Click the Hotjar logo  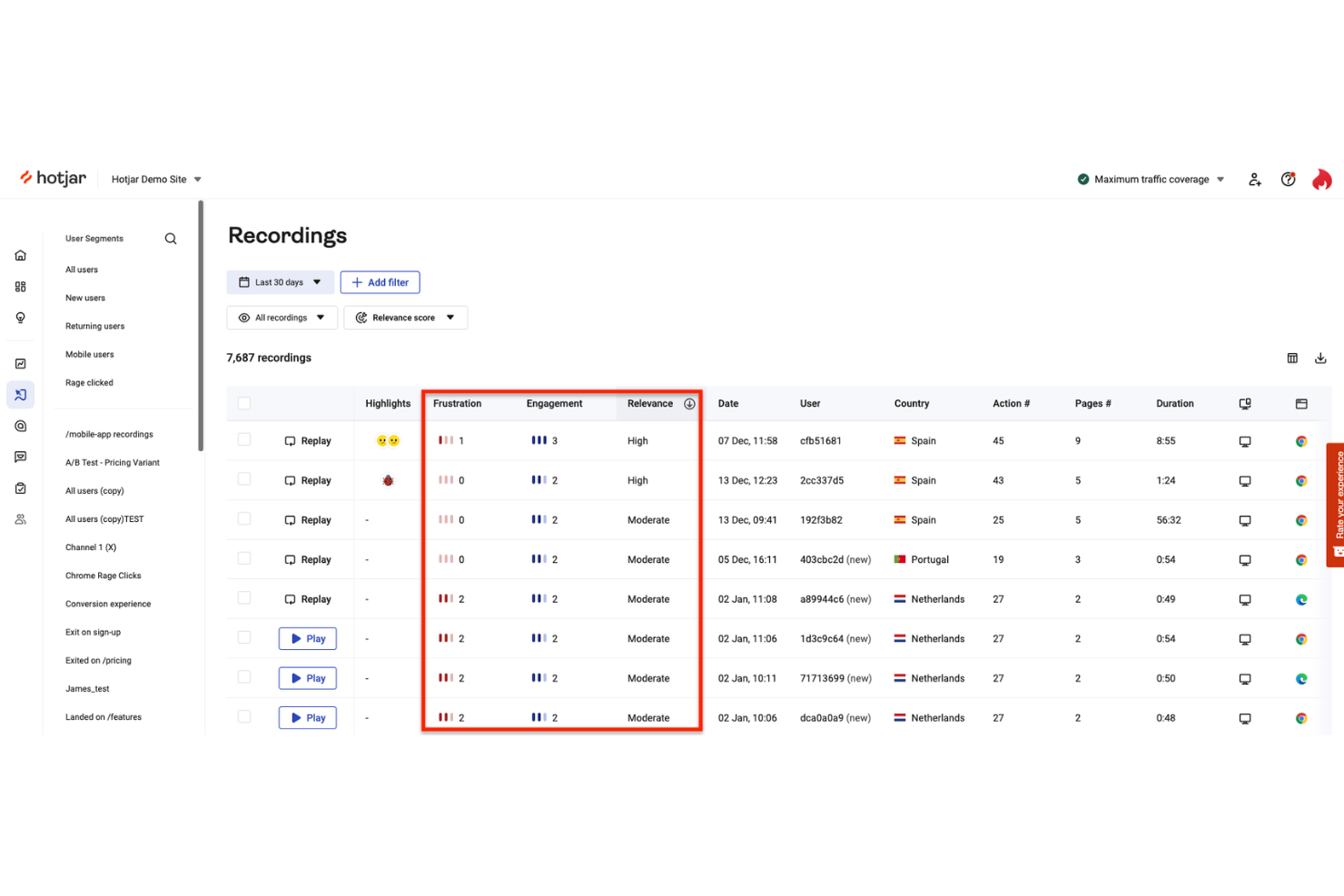tap(54, 179)
